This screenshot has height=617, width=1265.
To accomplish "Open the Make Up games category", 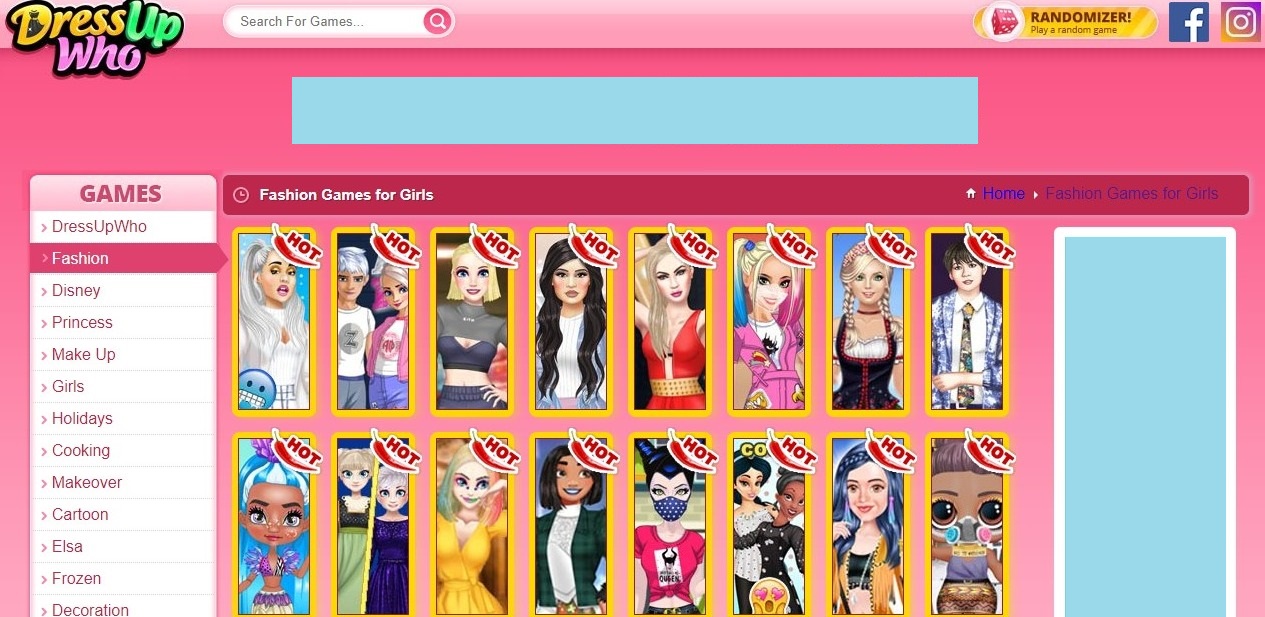I will coord(83,354).
